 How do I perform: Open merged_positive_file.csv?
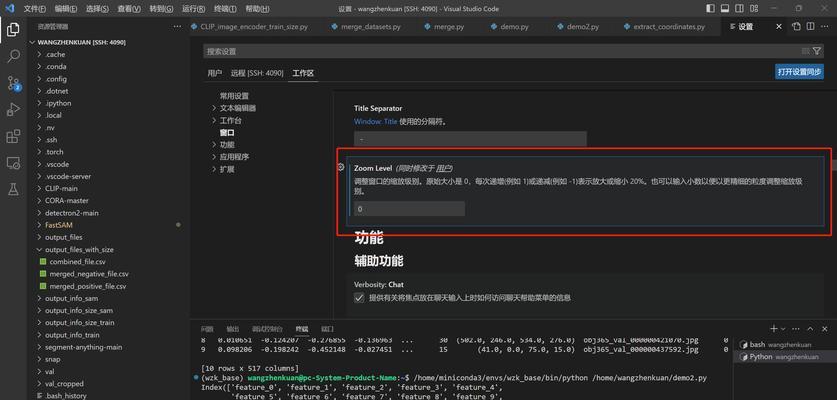[88, 286]
